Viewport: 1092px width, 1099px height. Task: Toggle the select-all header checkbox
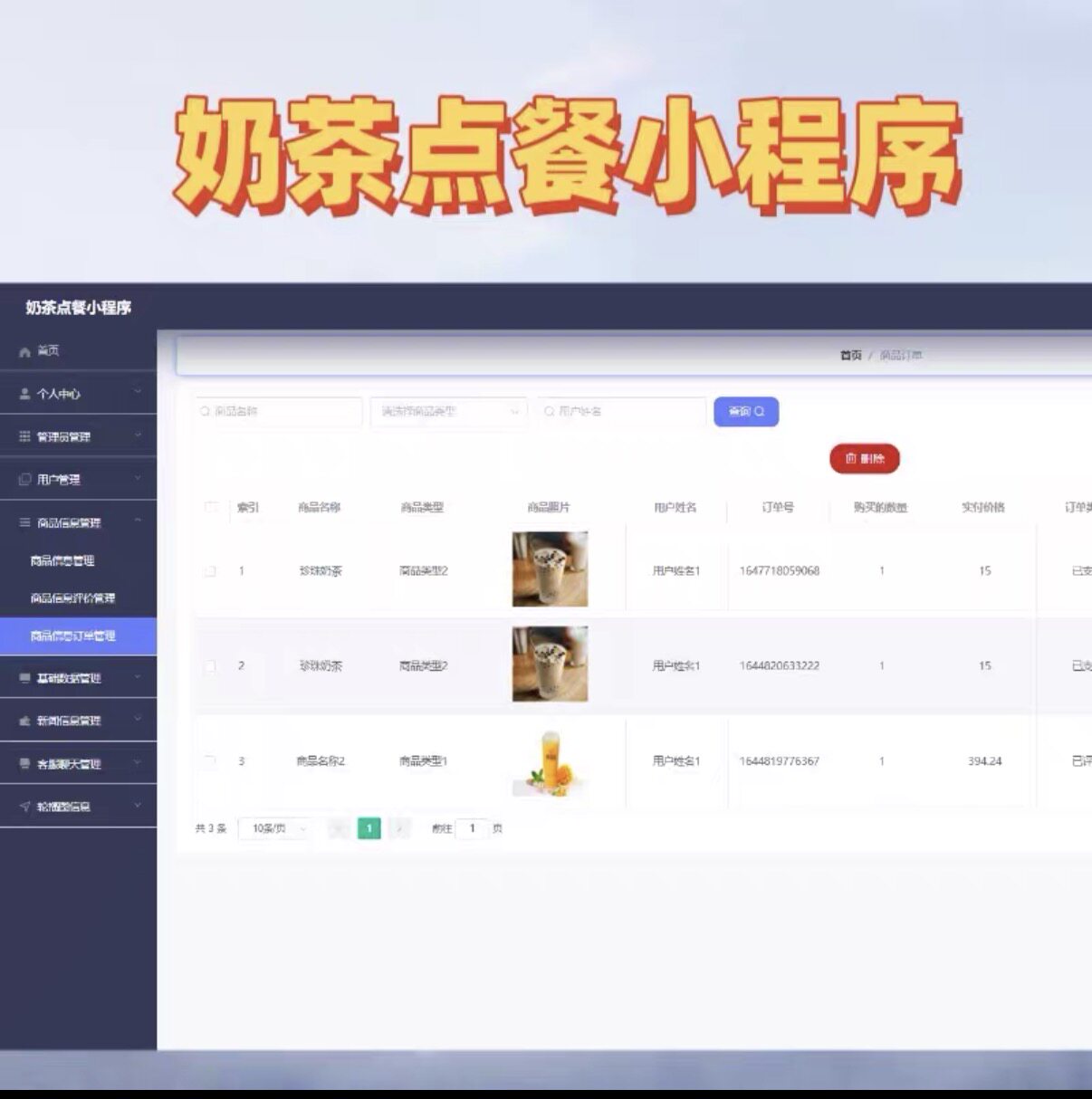coord(211,507)
